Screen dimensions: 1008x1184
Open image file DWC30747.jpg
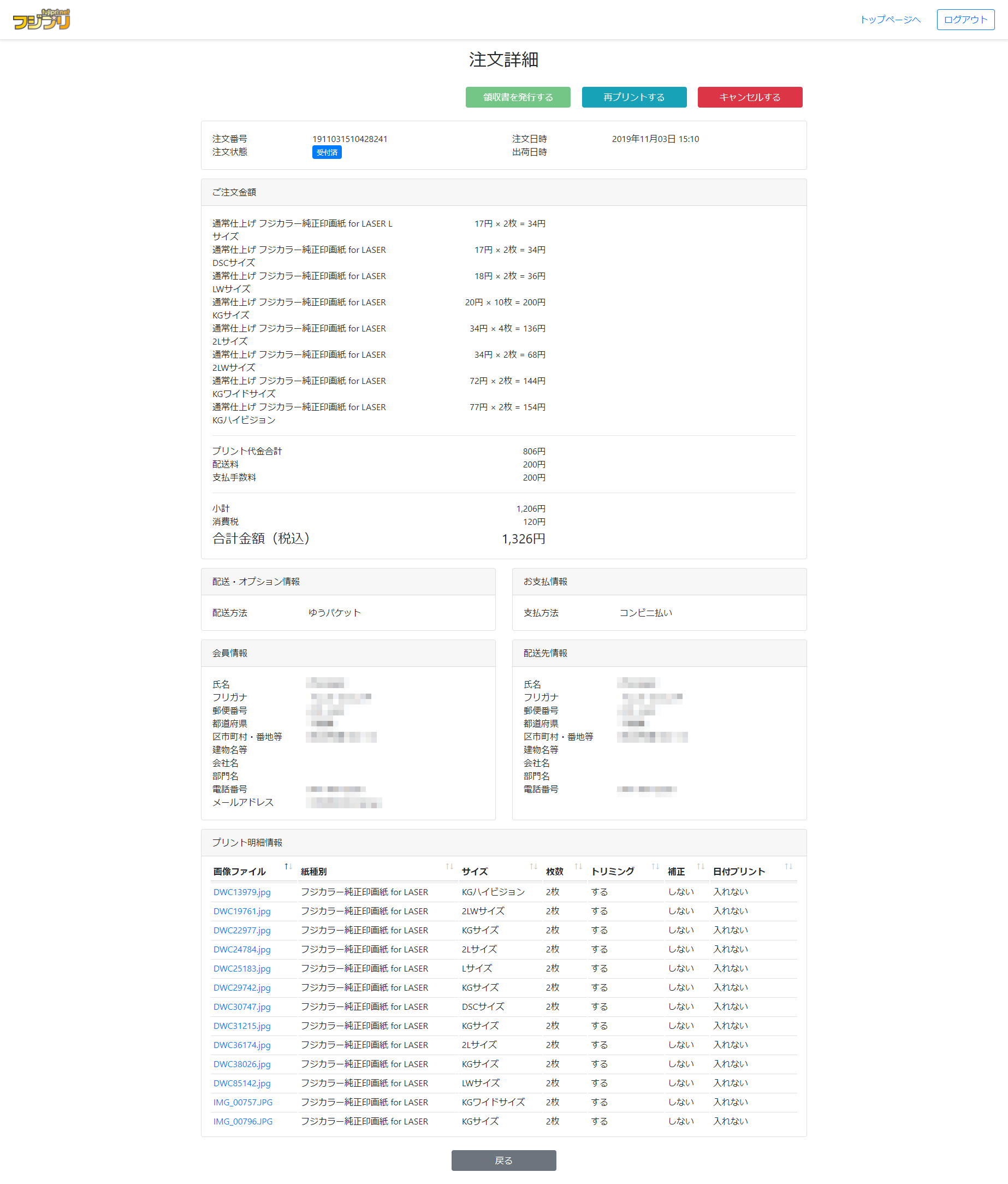[242, 1007]
